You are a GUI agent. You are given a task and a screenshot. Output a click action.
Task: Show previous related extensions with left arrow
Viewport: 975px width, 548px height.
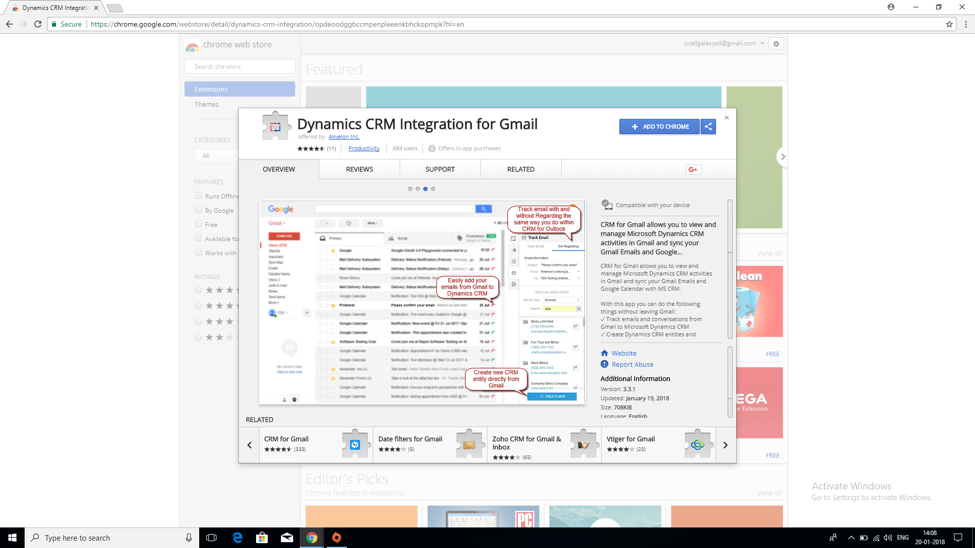(250, 445)
